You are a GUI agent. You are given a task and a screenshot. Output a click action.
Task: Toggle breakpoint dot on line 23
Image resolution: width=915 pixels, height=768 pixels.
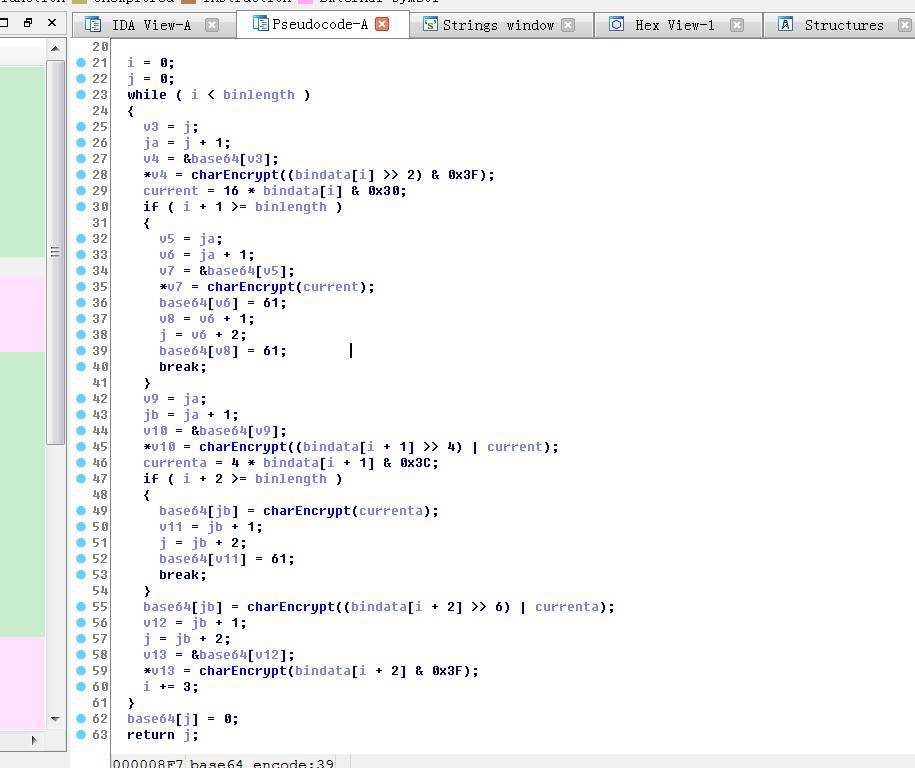pos(81,95)
